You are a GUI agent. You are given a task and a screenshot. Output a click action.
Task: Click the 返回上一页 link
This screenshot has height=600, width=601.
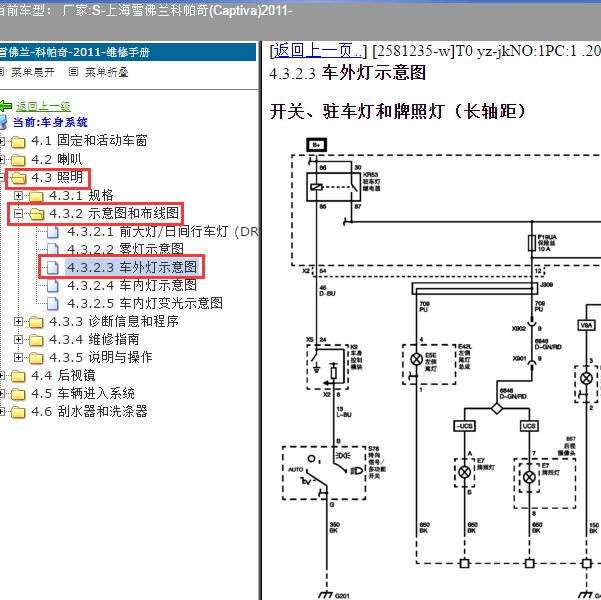coord(317,51)
